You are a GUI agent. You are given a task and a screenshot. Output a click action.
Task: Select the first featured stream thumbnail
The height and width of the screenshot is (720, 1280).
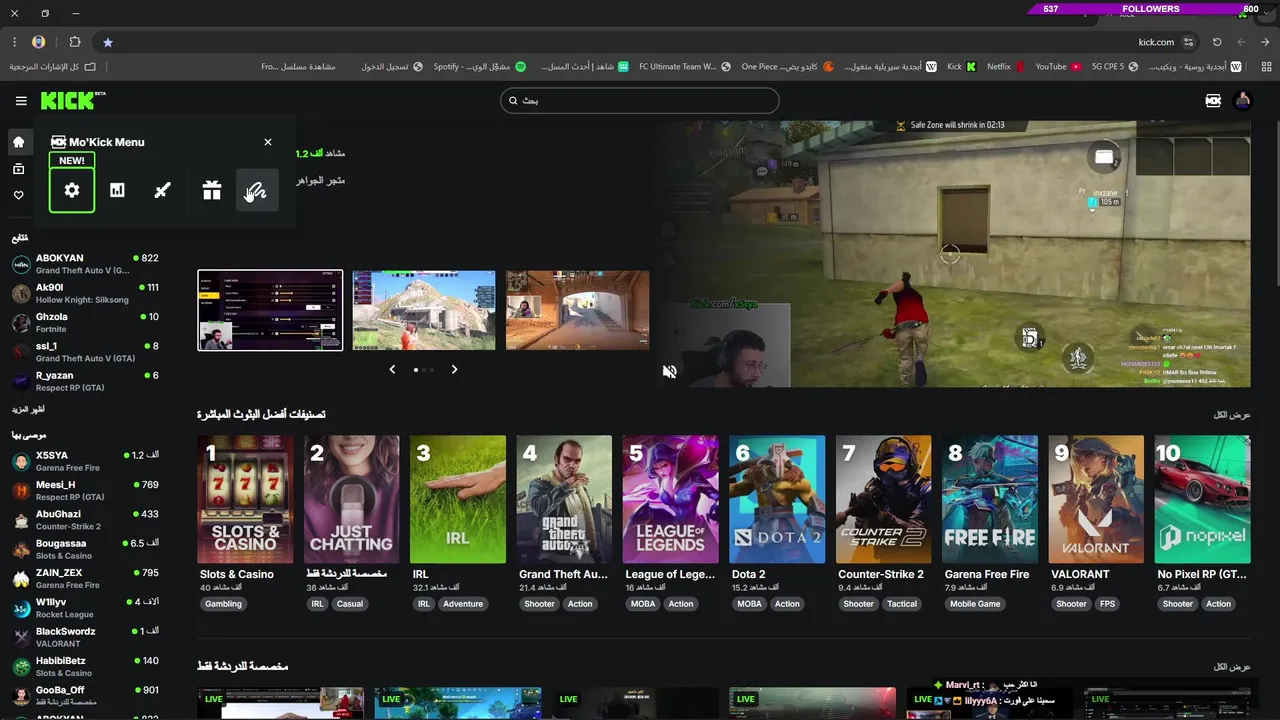click(x=270, y=310)
